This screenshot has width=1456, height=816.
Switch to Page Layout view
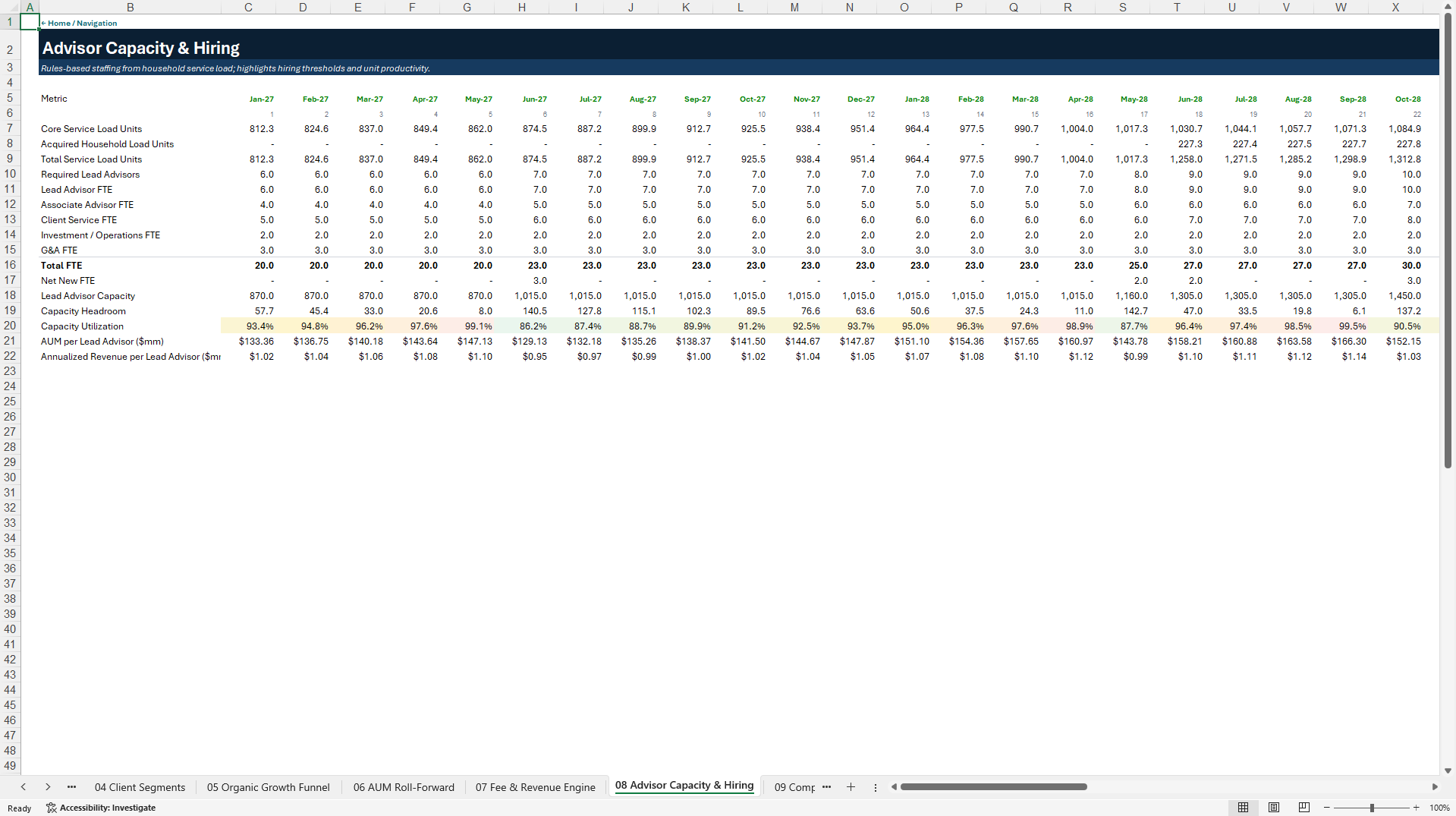pyautogui.click(x=1274, y=808)
